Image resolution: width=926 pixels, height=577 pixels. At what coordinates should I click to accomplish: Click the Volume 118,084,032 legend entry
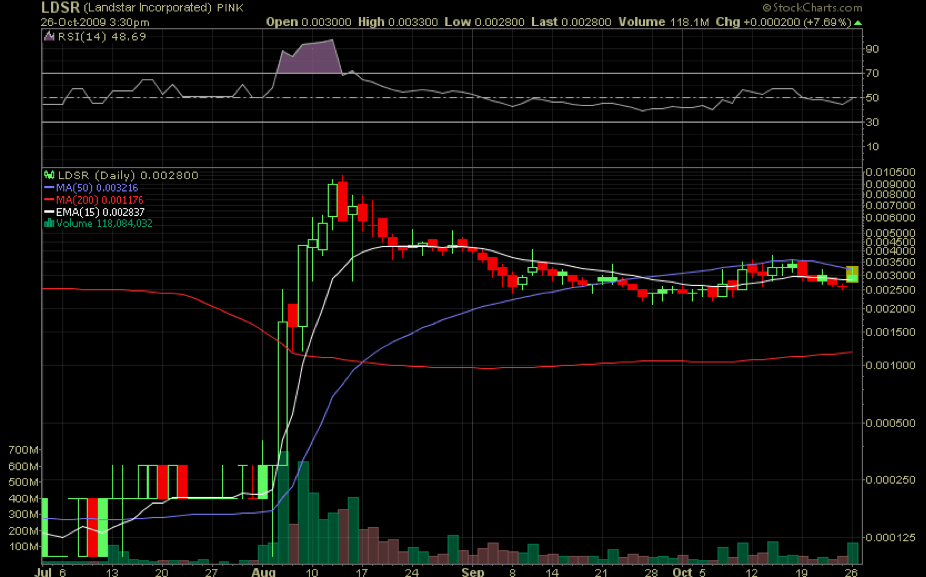point(104,223)
